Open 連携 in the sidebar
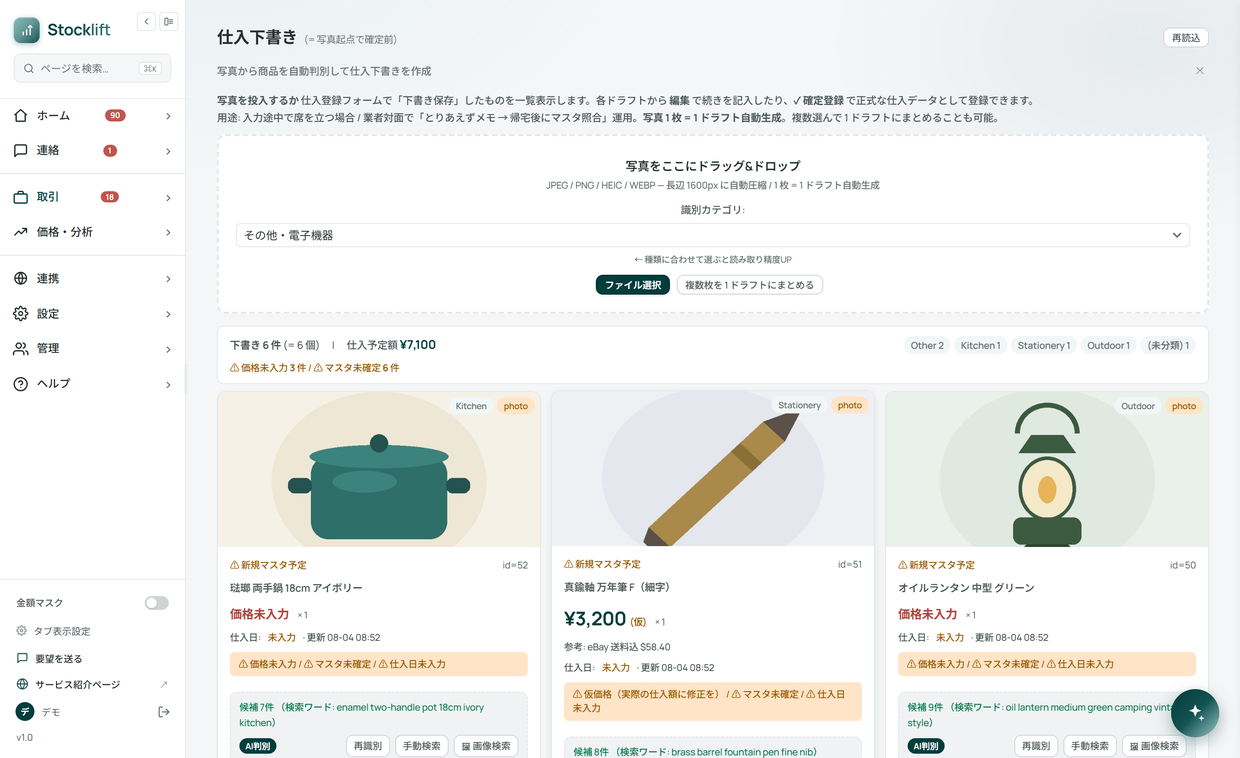Screen dimensions: 1240x758 coord(92,279)
